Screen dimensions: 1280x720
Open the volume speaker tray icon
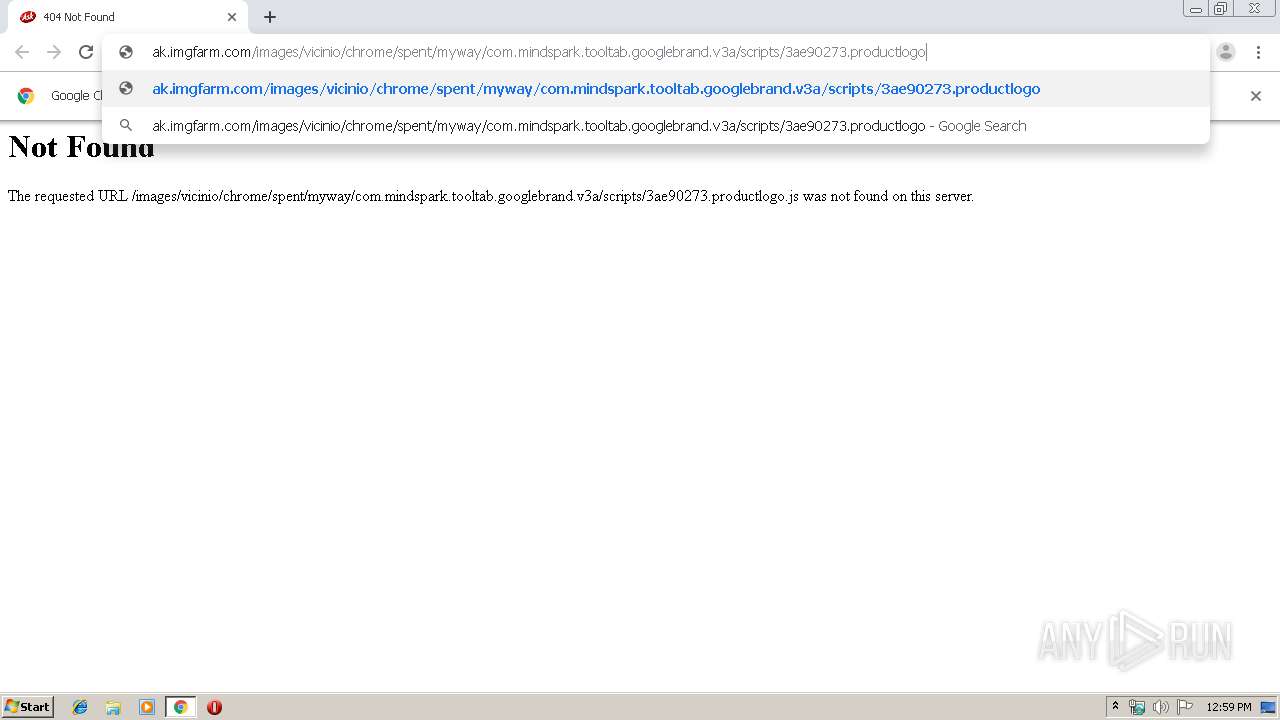[x=1160, y=707]
